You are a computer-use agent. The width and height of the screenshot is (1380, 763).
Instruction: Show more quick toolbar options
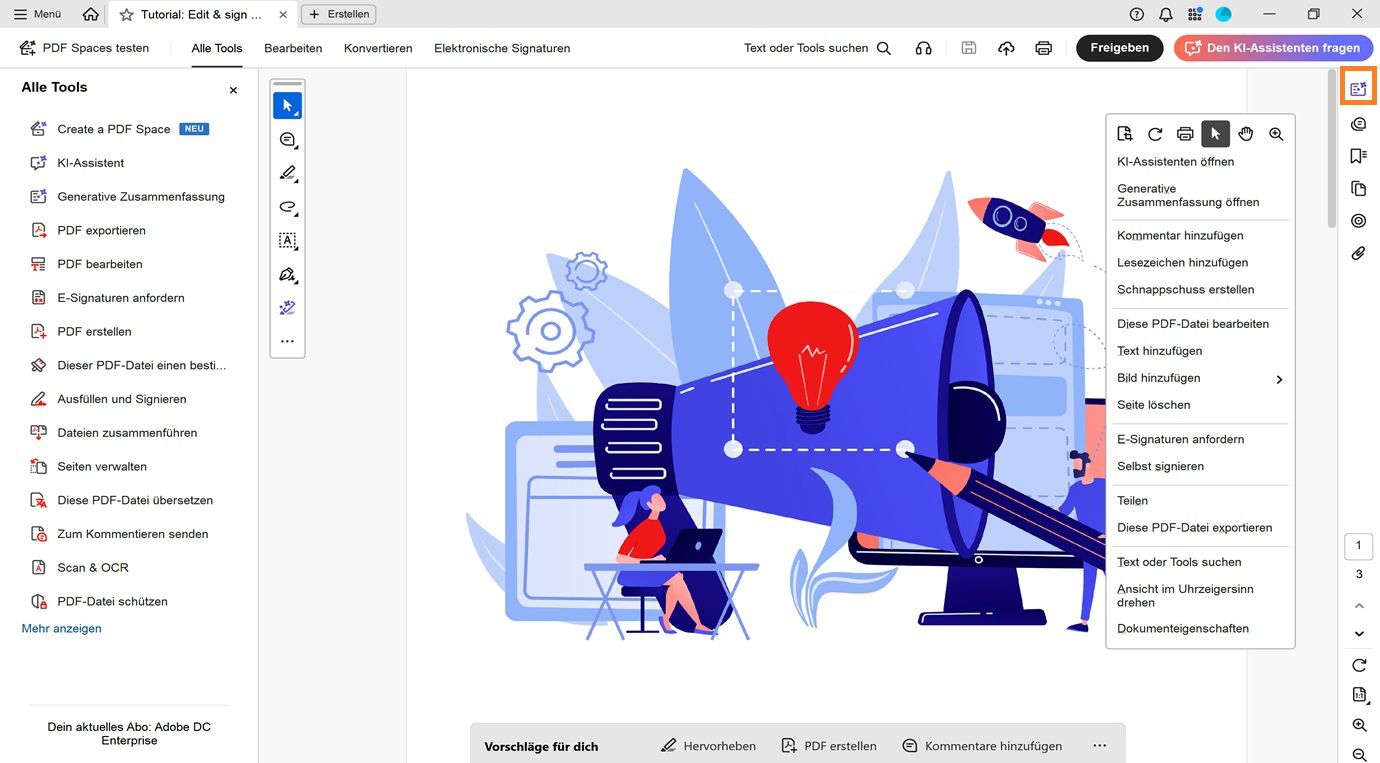288,341
